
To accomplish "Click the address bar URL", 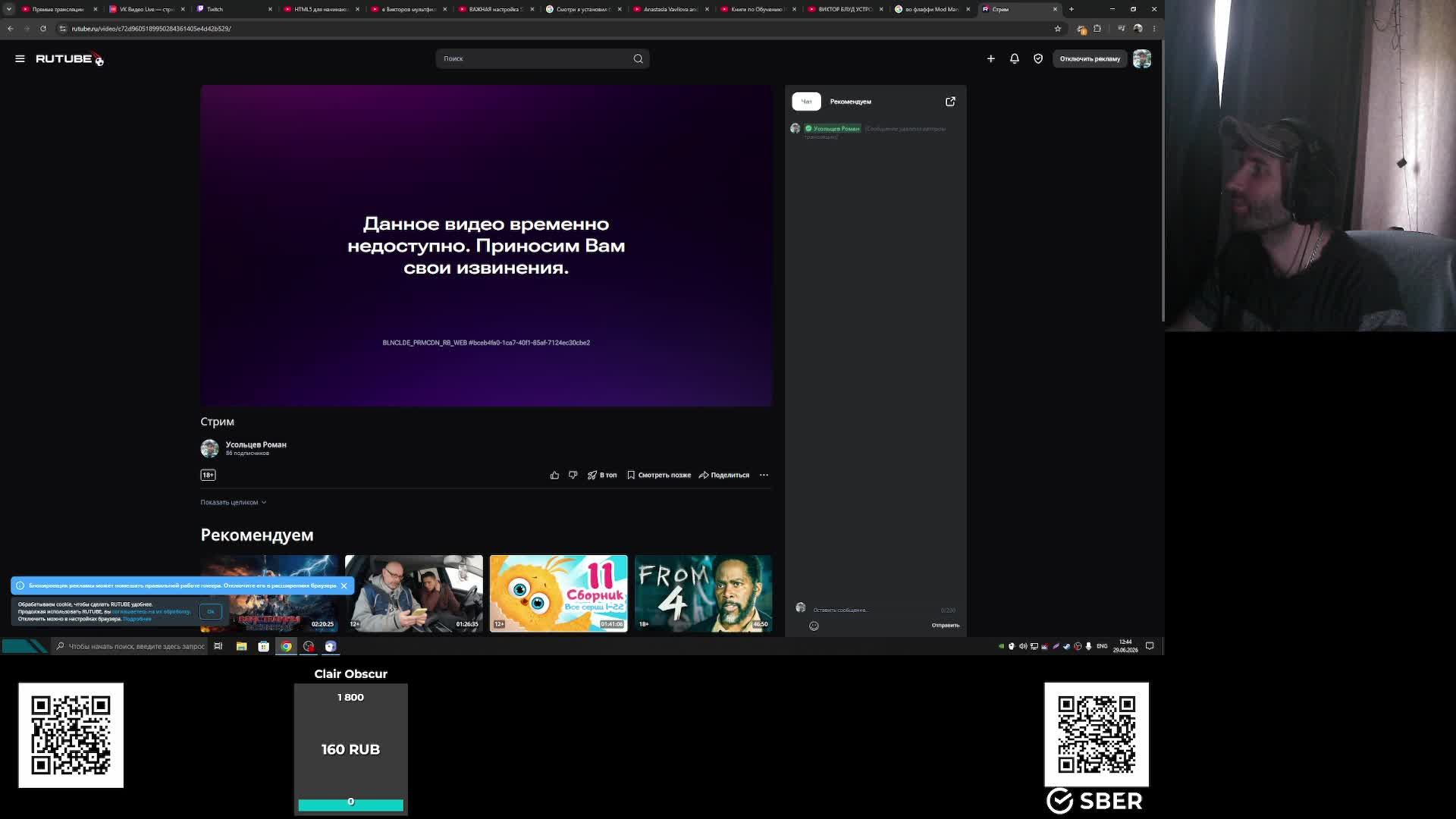I will click(x=152, y=29).
